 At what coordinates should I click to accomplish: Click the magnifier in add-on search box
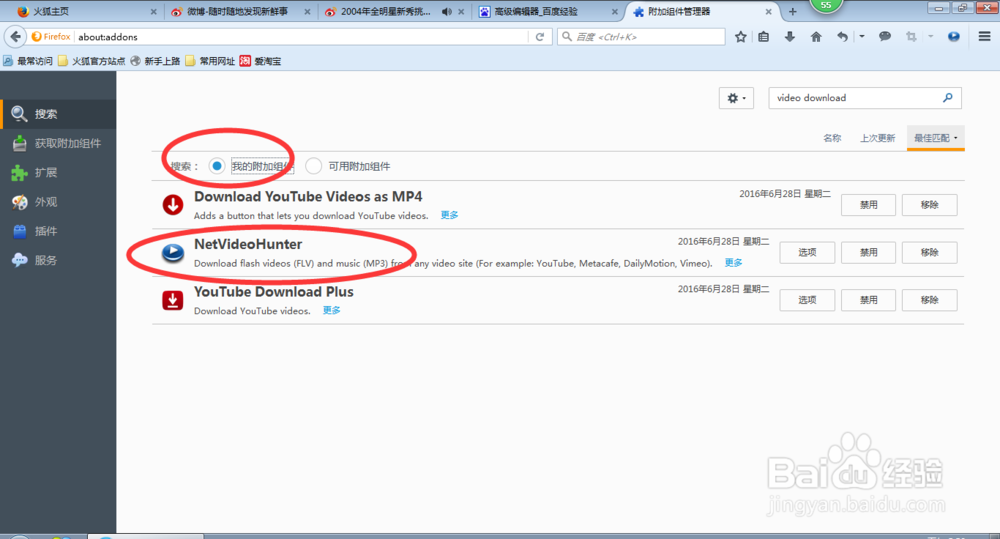948,98
